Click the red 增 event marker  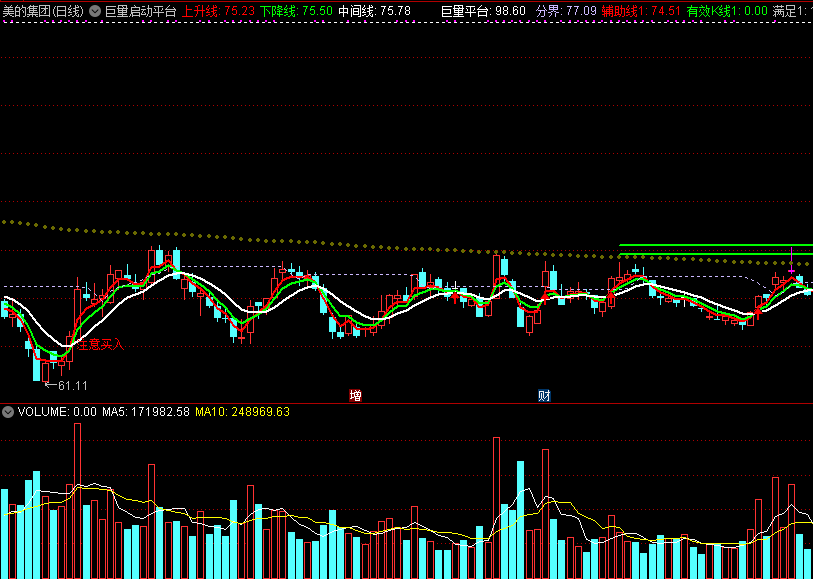[x=355, y=396]
